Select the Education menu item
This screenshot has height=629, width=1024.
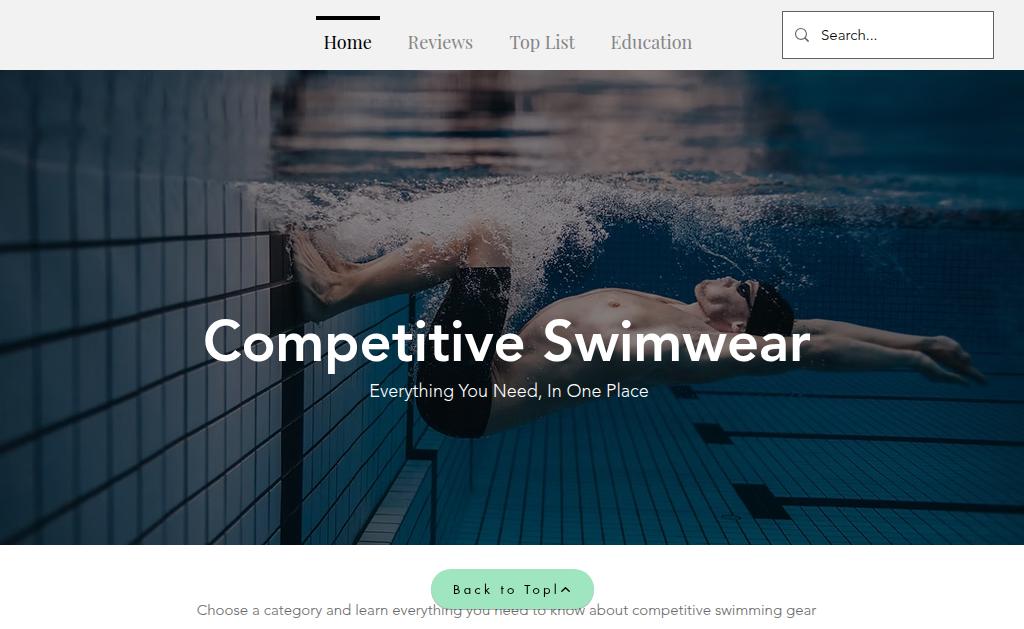tap(651, 42)
